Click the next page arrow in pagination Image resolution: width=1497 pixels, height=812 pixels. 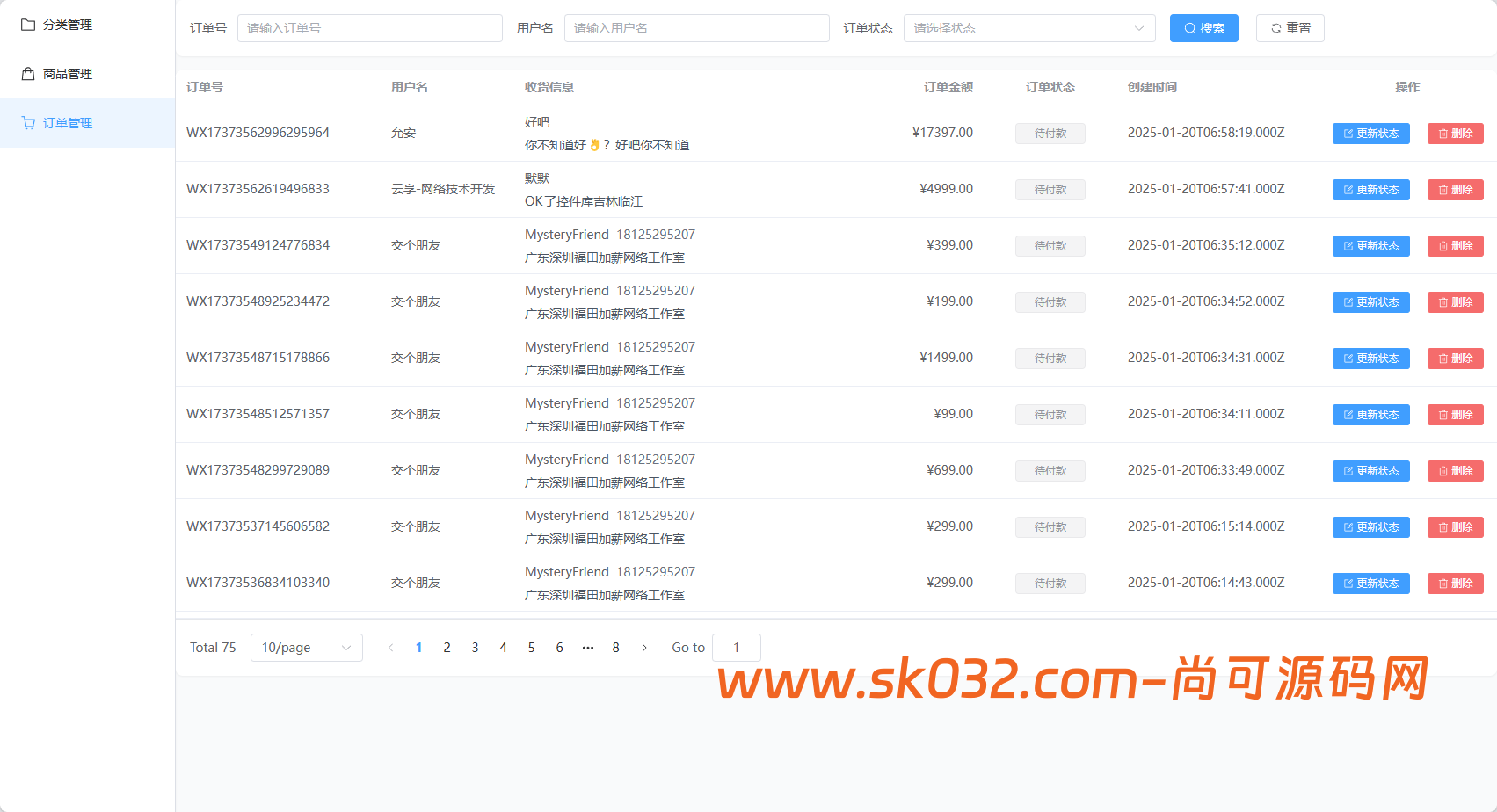pyautogui.click(x=644, y=647)
